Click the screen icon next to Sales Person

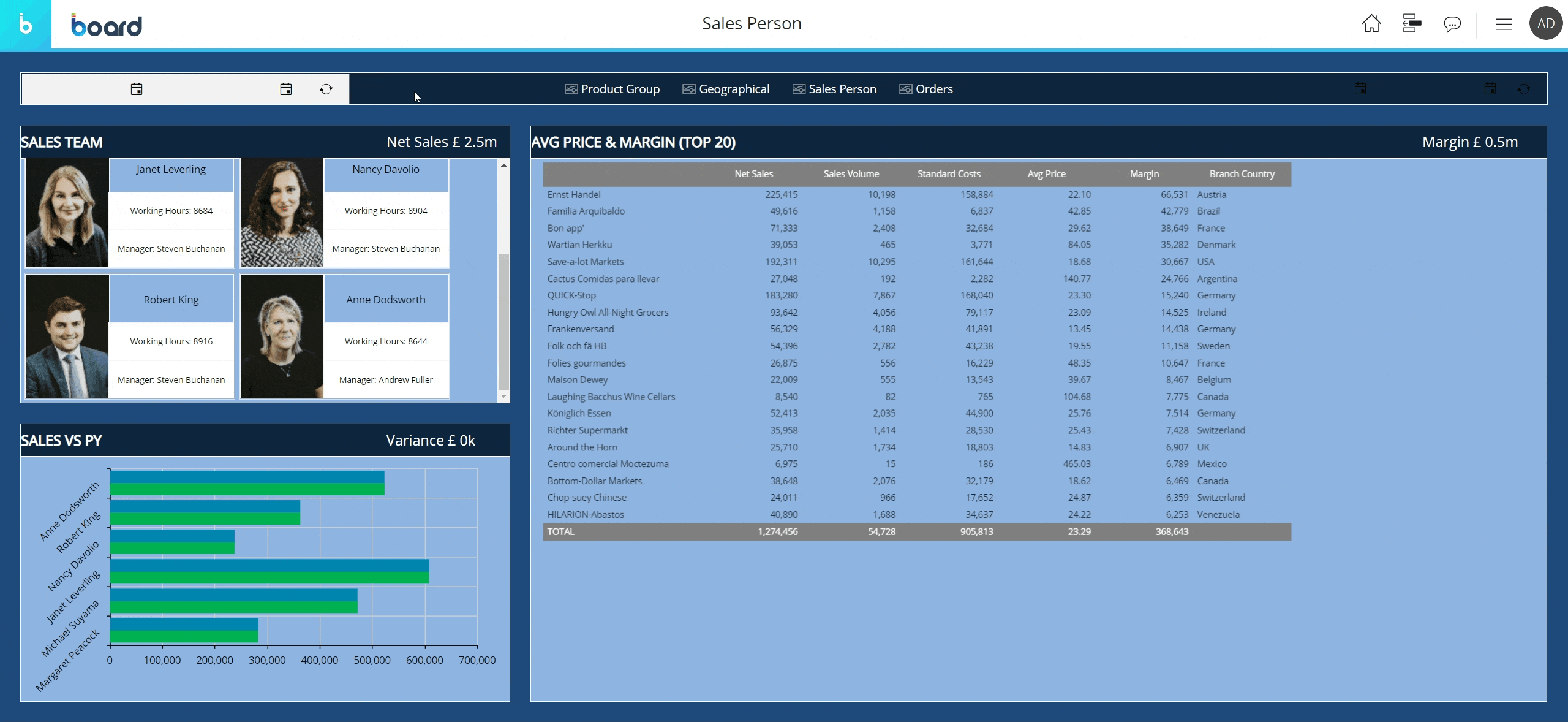(799, 89)
